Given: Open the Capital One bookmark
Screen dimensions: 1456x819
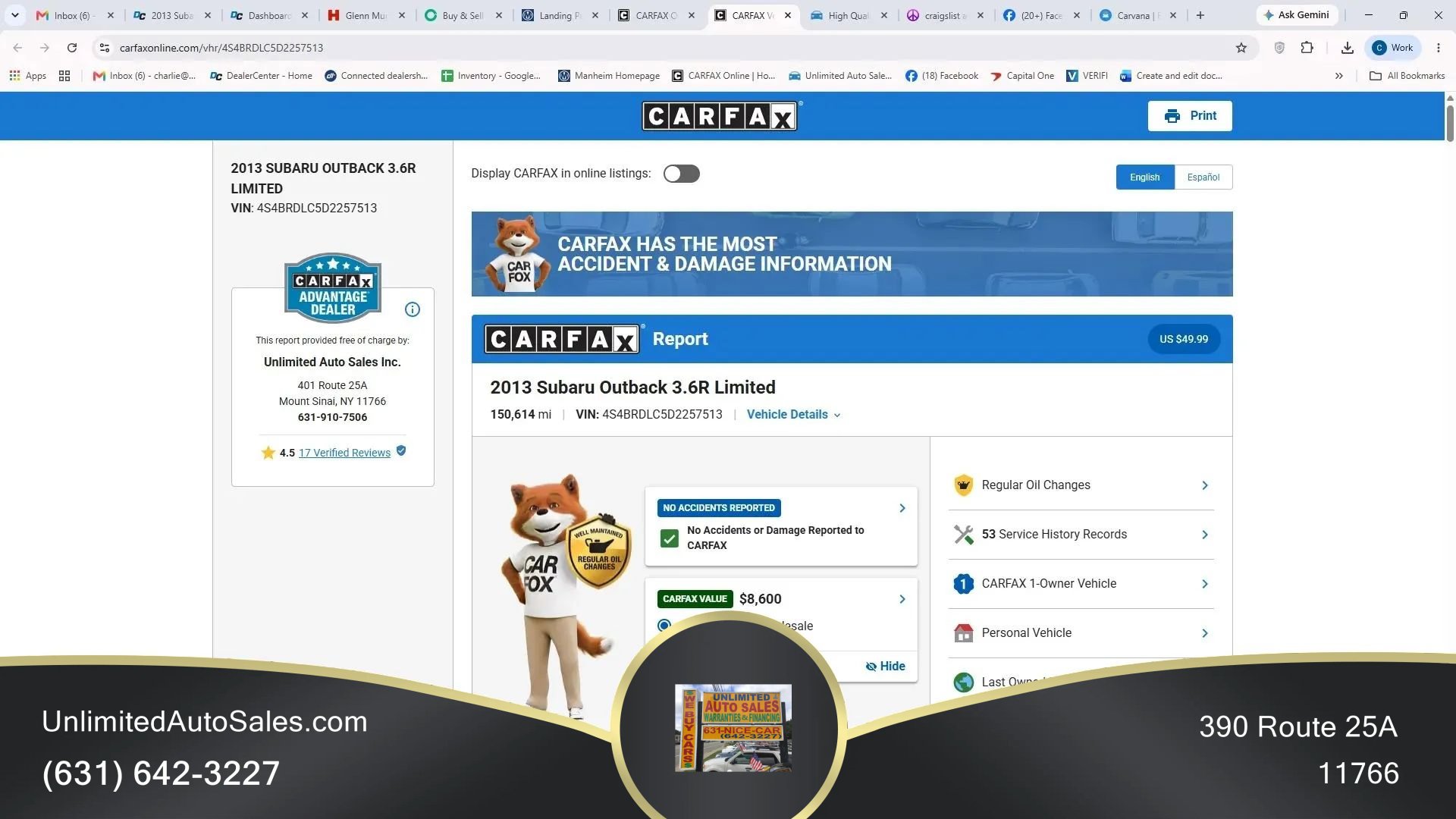Looking at the screenshot, I should click(x=1022, y=76).
